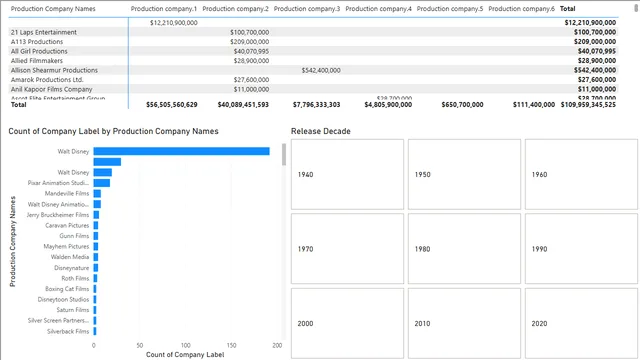This screenshot has width=640, height=360.
Task: Click the Mayhem Pictures bar
Action: [96, 247]
